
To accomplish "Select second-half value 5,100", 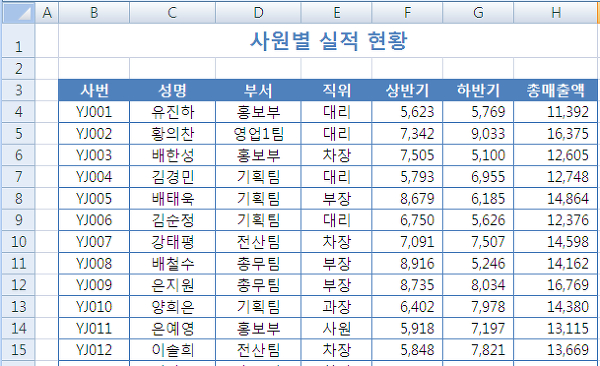I will [478, 155].
